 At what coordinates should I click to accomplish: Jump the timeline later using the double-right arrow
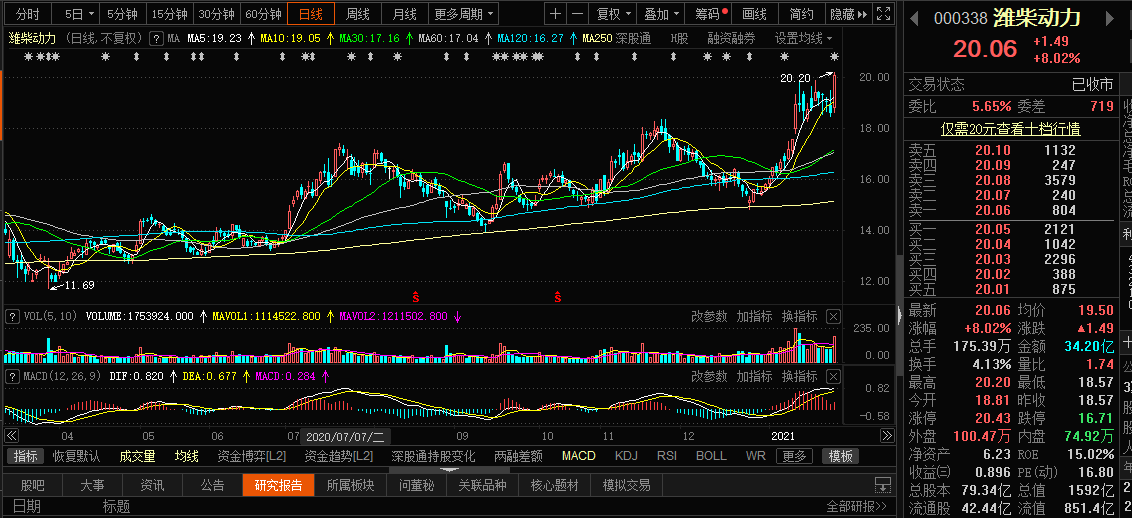[887, 436]
